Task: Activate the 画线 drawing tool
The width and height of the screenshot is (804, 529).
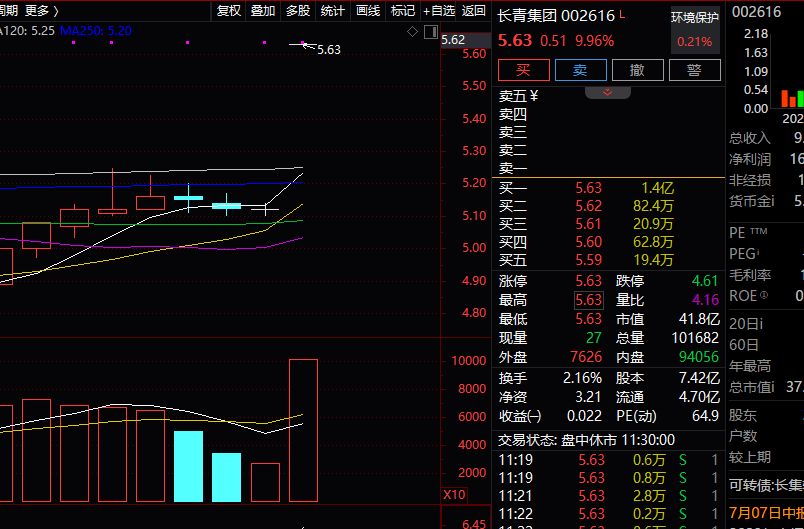Action: click(368, 10)
